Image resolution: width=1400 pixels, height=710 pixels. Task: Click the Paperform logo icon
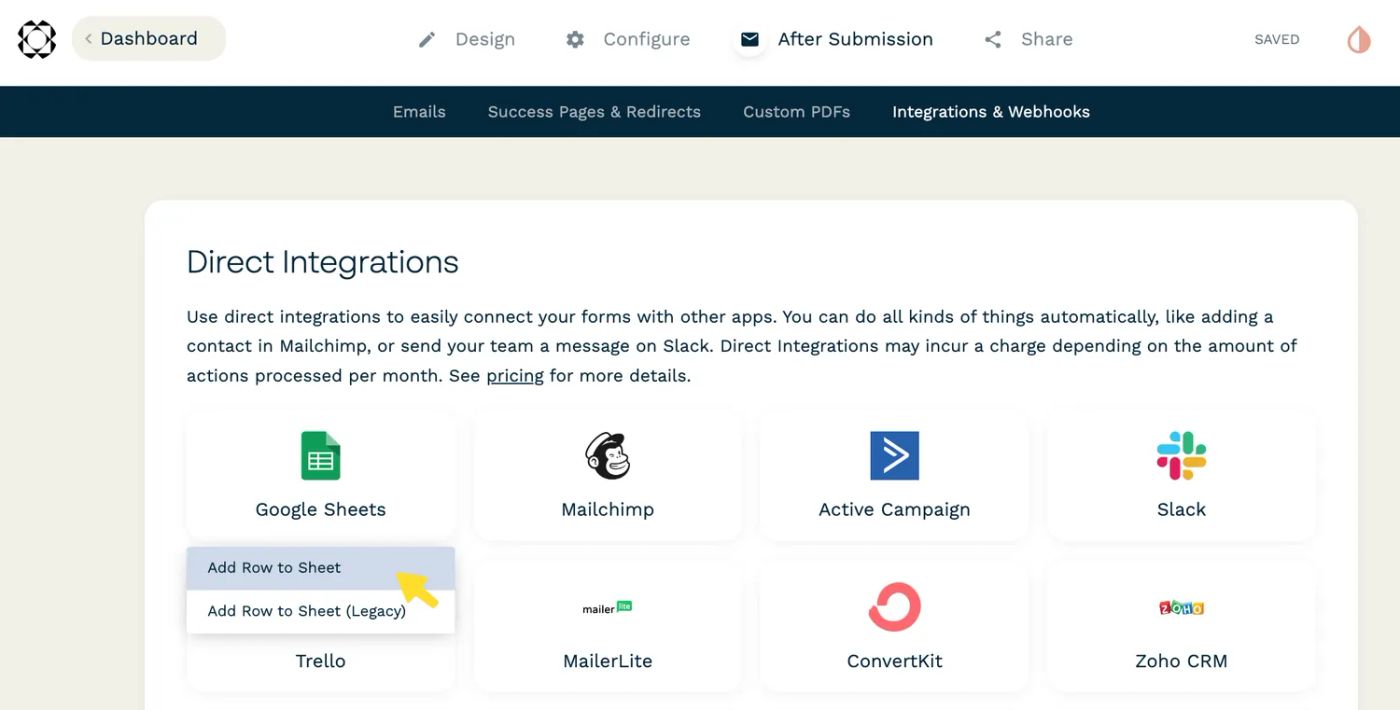coord(37,39)
